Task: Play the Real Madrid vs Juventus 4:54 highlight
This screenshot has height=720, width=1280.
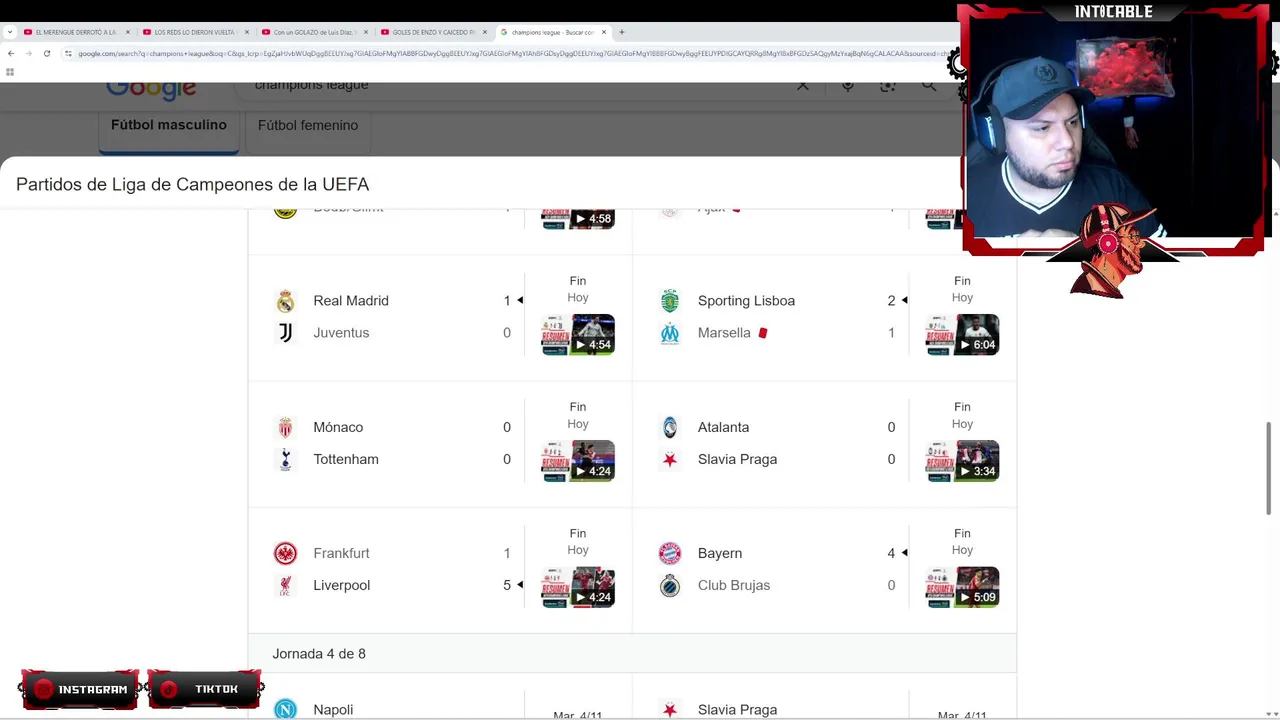Action: click(578, 335)
